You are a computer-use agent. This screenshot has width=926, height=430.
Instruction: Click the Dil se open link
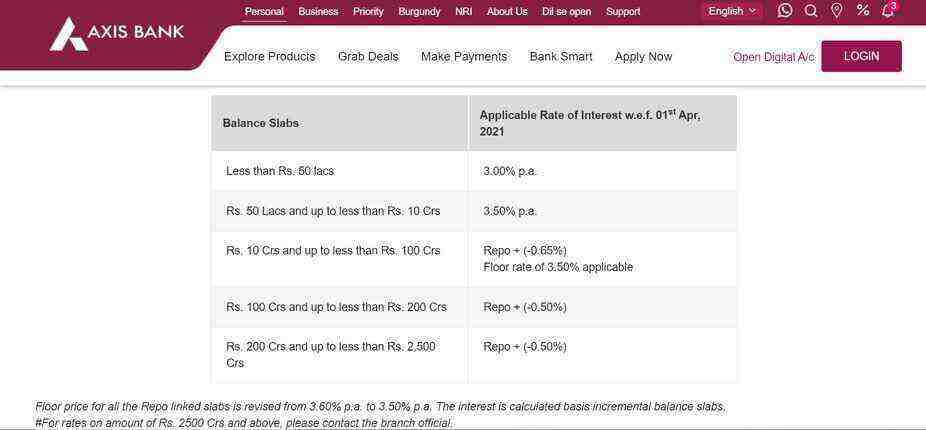(566, 11)
